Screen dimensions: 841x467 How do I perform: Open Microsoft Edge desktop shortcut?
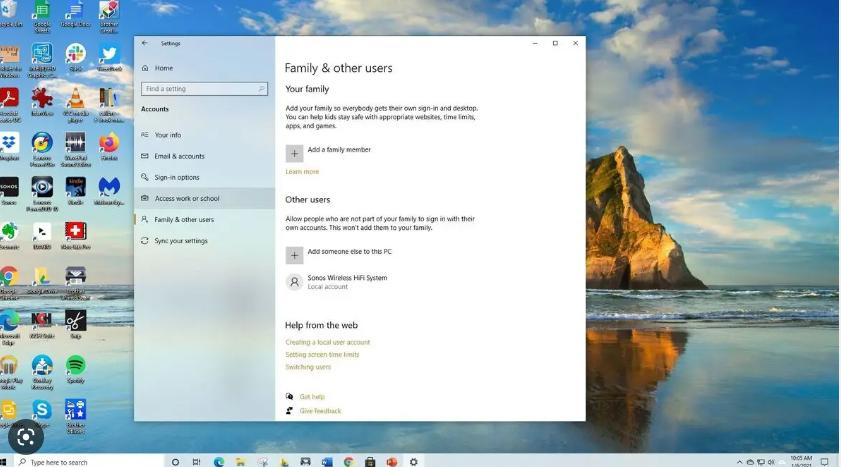(9, 327)
